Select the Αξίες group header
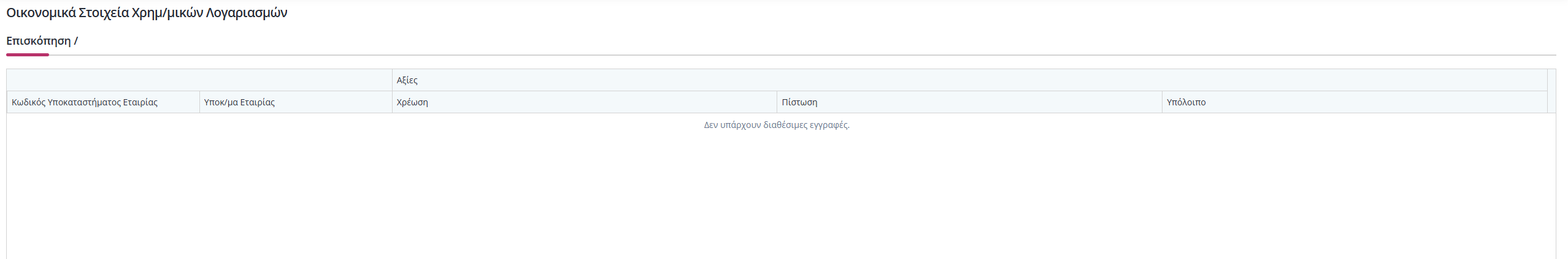This screenshot has width=1568, height=259. pos(970,80)
